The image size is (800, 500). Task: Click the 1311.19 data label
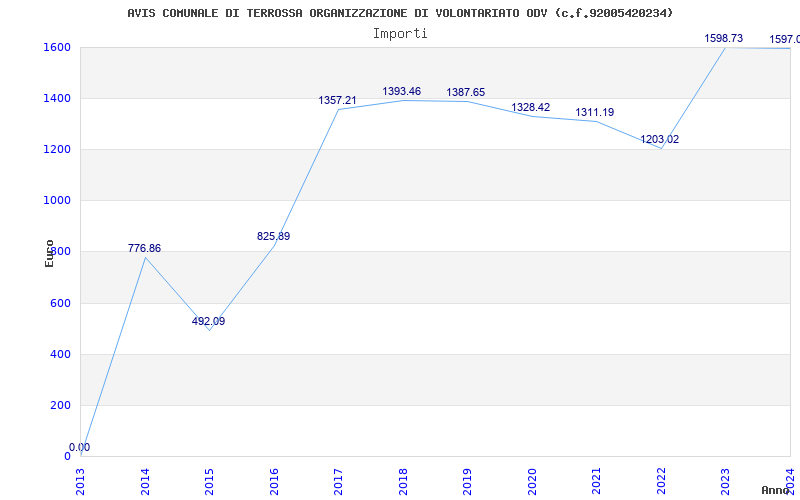click(x=594, y=112)
